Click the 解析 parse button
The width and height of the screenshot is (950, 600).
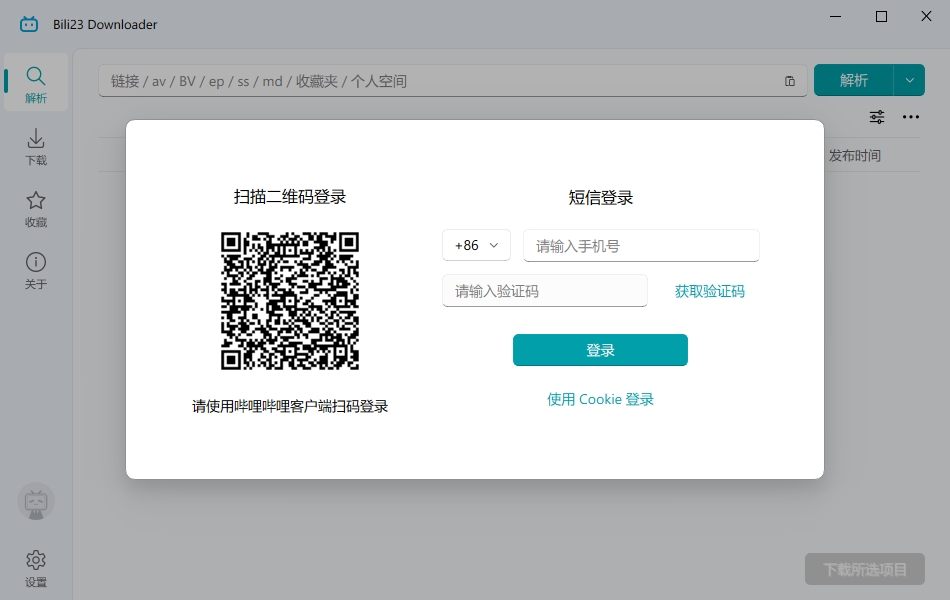click(854, 80)
